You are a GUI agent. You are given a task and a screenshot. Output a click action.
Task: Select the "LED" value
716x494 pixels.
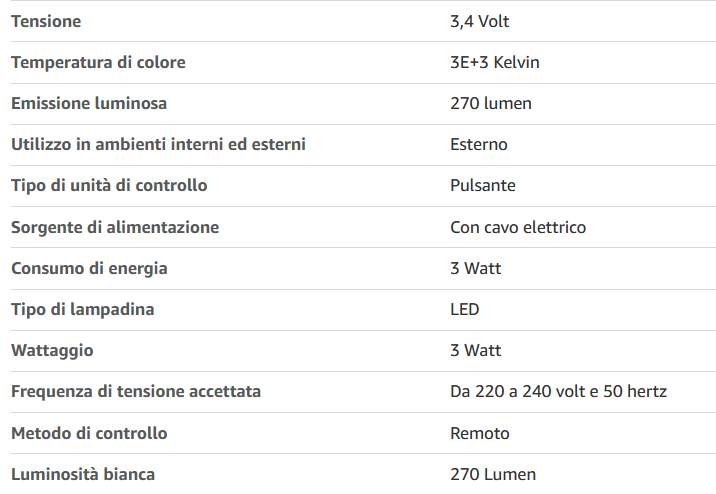tap(465, 309)
